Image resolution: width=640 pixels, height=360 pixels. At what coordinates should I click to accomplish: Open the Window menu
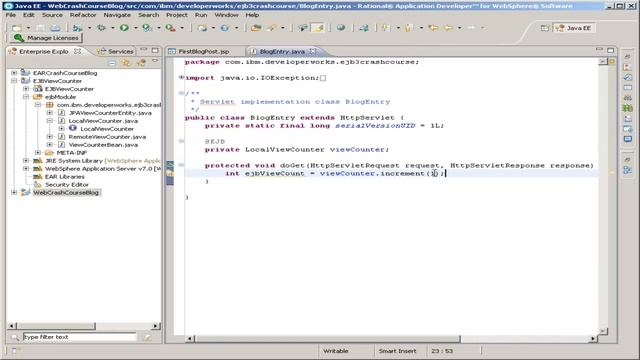[x=227, y=15]
